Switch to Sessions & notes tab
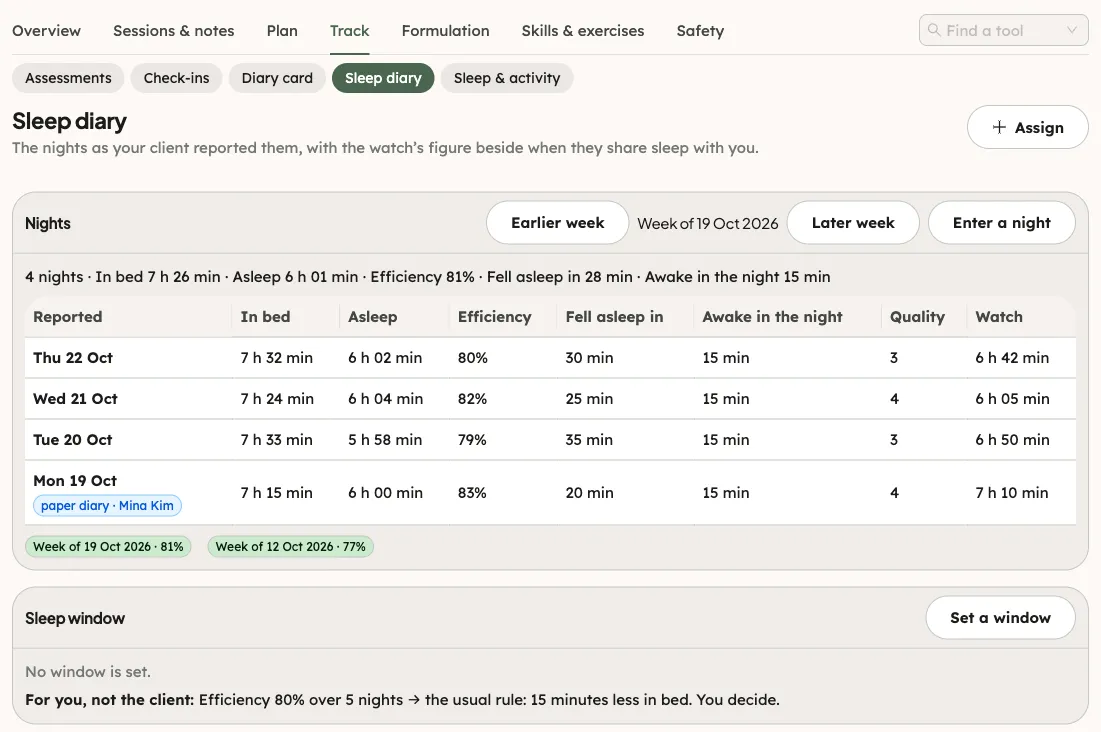This screenshot has width=1101, height=732. (173, 31)
